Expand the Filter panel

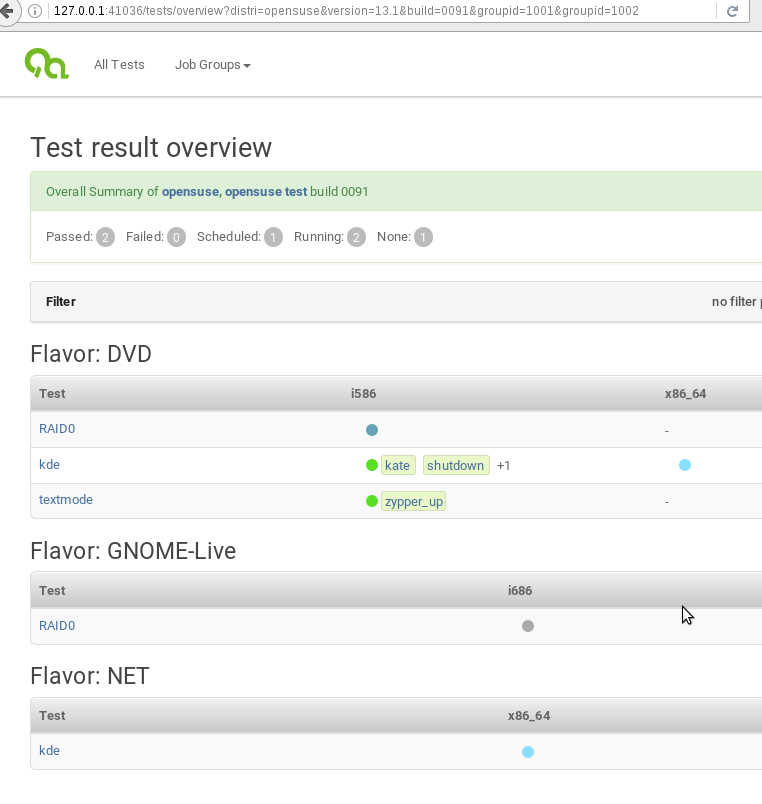coord(59,301)
